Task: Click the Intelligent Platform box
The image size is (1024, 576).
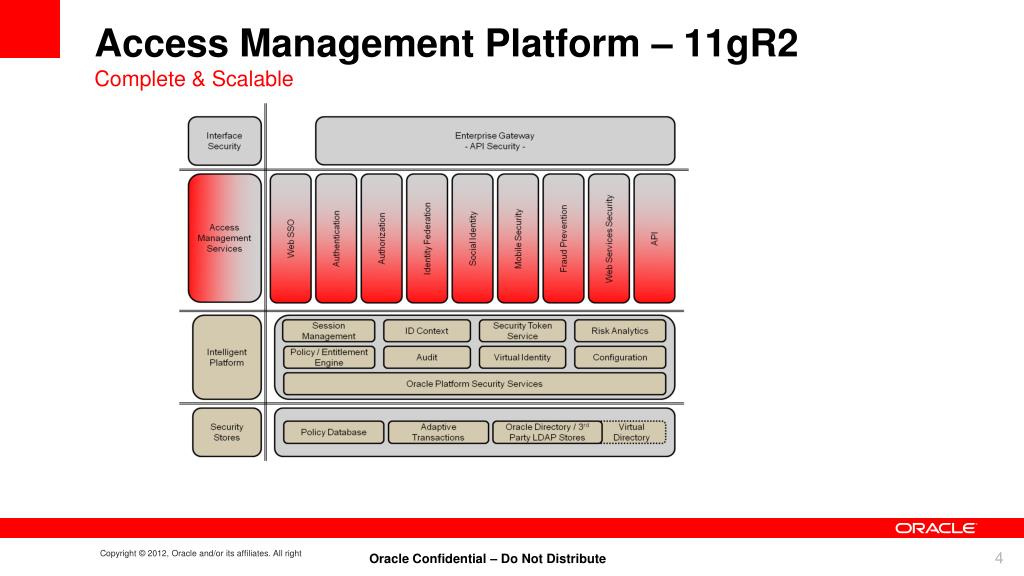Action: point(227,357)
